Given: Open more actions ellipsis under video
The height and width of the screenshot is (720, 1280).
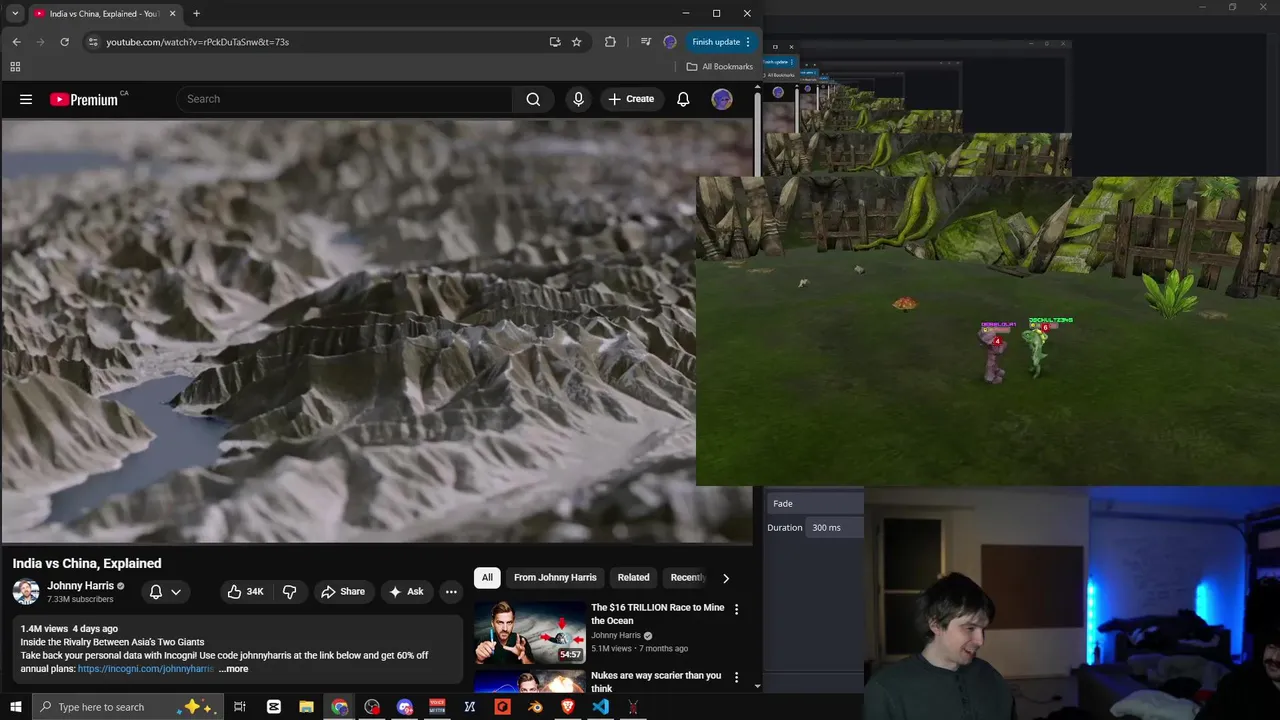Looking at the screenshot, I should point(451,592).
